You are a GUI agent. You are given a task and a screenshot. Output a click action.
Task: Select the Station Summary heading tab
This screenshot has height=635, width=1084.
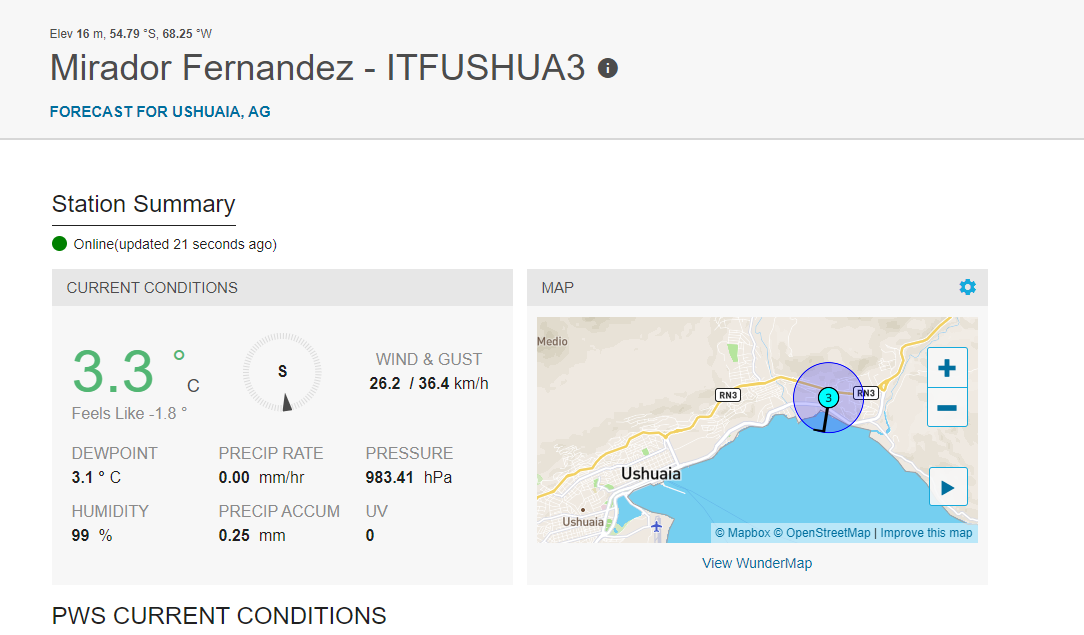tap(144, 205)
